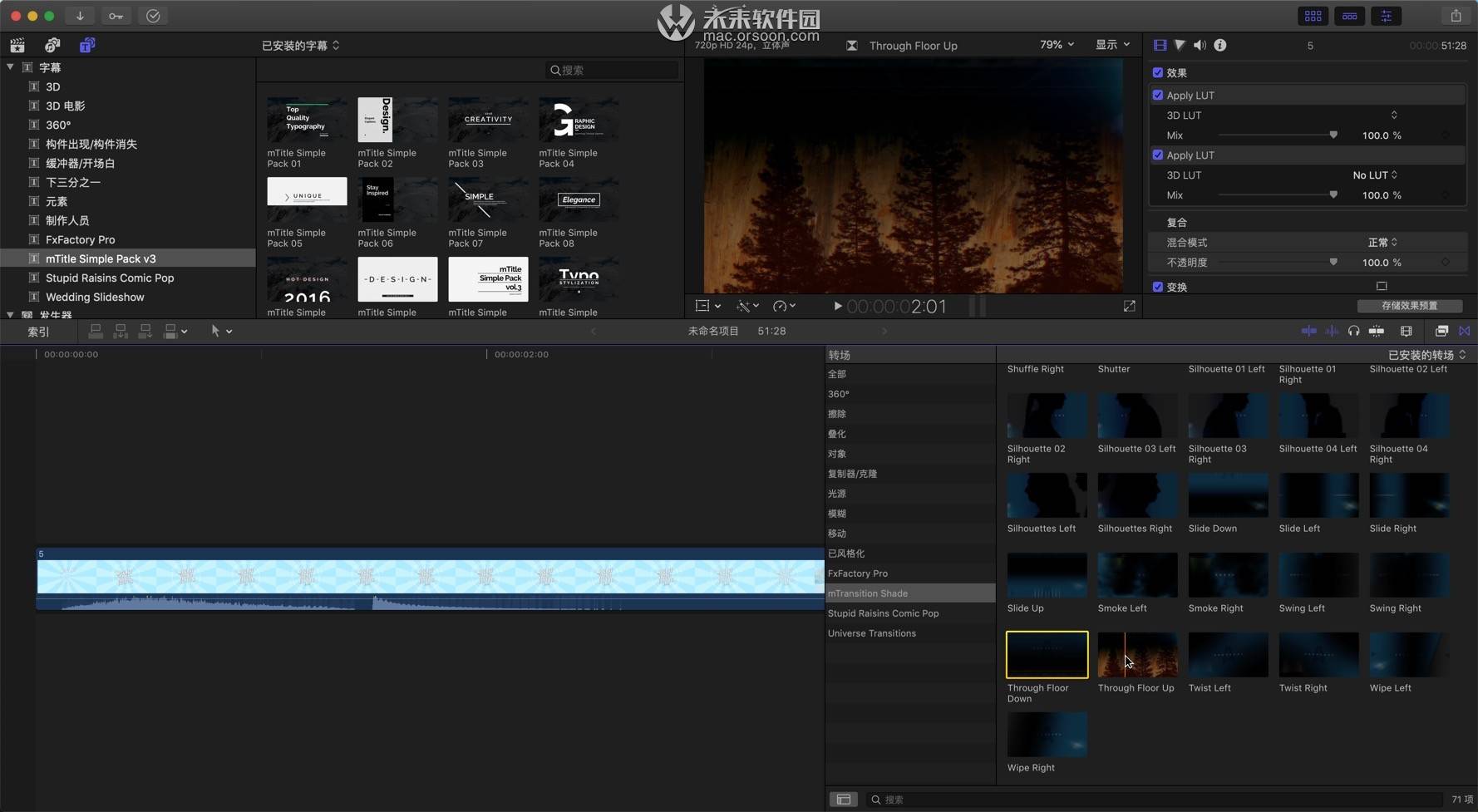Open the background tasks checkmark icon
The image size is (1478, 812).
click(x=153, y=16)
